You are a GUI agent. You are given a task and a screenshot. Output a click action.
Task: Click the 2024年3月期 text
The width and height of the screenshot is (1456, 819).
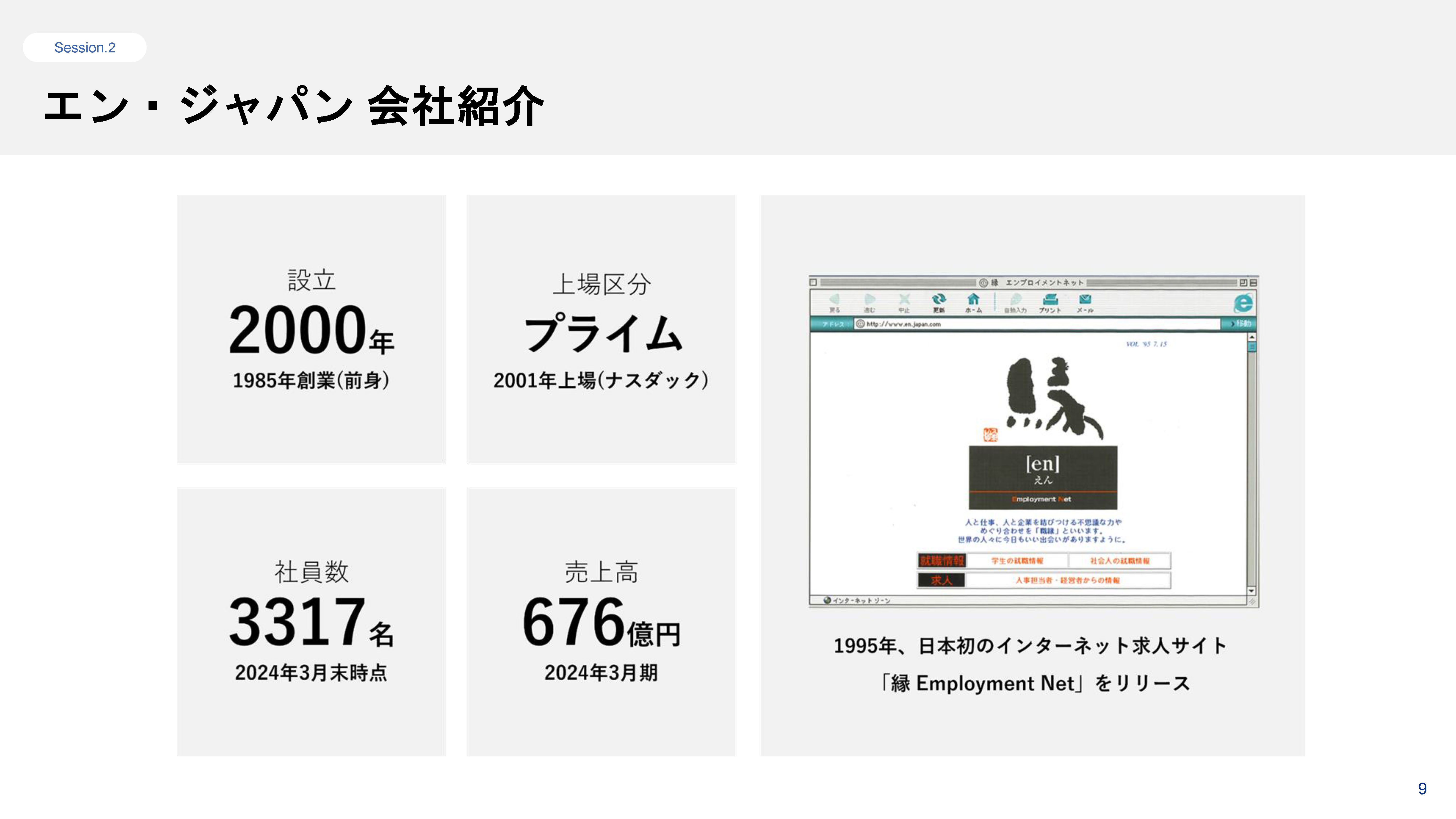point(601,673)
